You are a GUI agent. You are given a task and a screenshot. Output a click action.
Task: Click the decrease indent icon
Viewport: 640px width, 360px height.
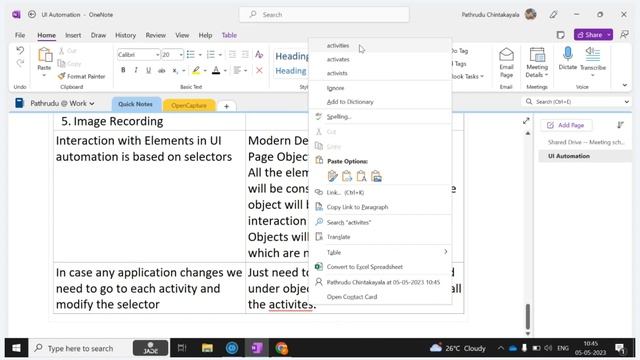(232, 54)
